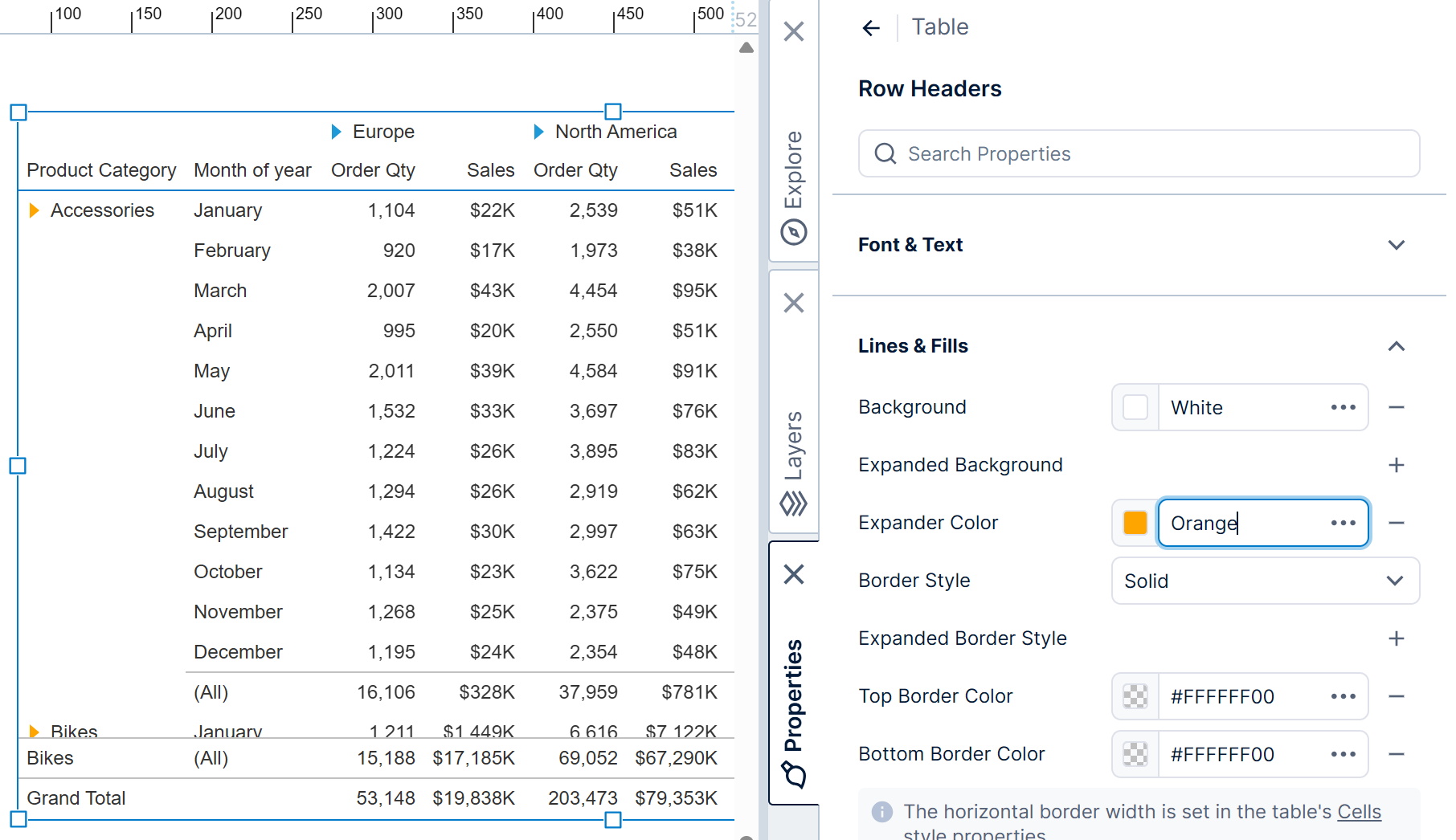This screenshot has height=840, width=1456.
Task: Close the Explore panel tab
Action: pyautogui.click(x=793, y=31)
